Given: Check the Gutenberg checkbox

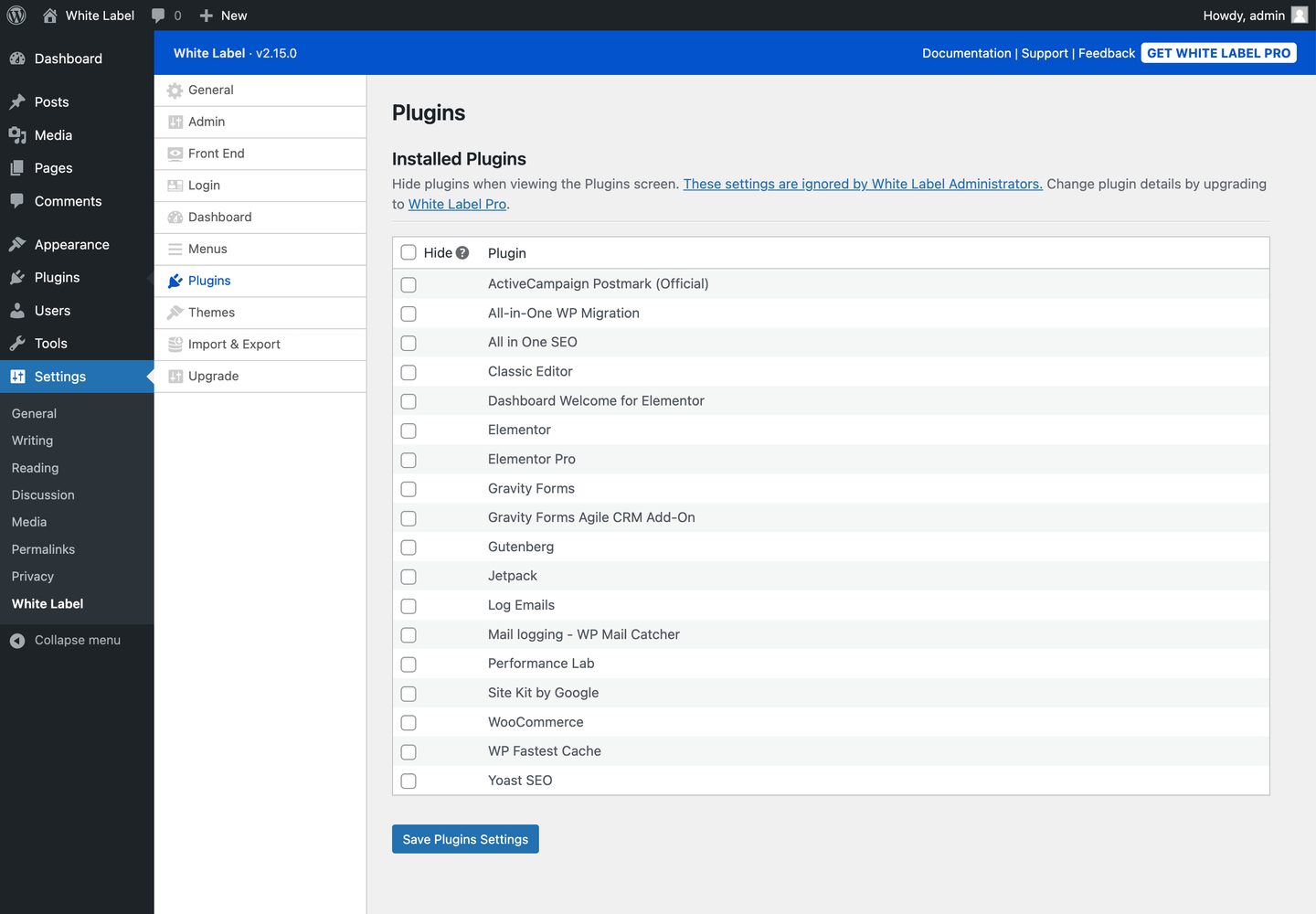Looking at the screenshot, I should pos(409,548).
